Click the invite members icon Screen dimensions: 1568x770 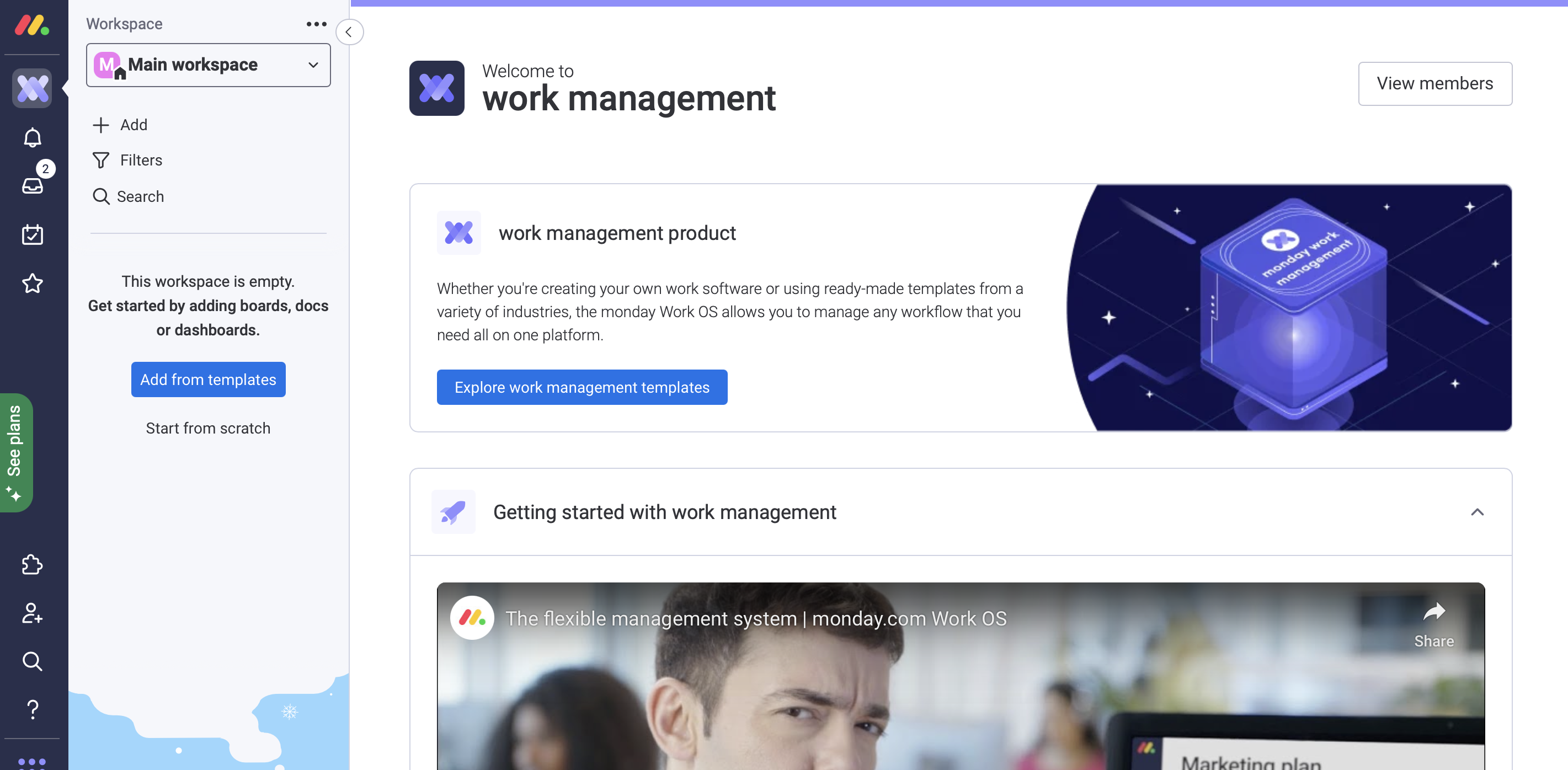(32, 613)
